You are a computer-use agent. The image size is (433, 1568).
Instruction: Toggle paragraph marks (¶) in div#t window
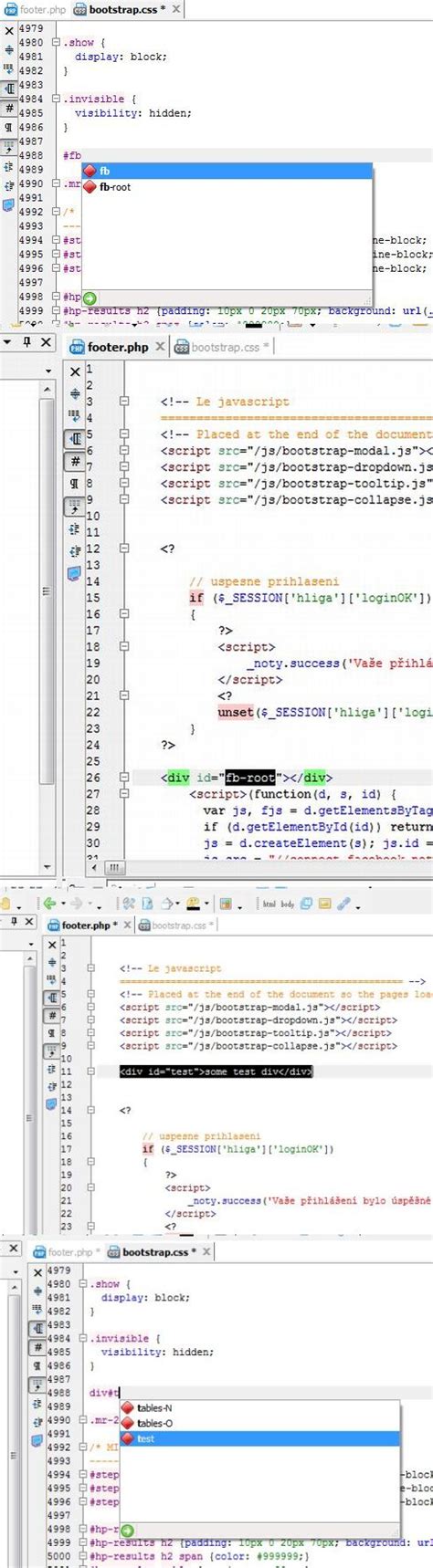(x=37, y=1366)
